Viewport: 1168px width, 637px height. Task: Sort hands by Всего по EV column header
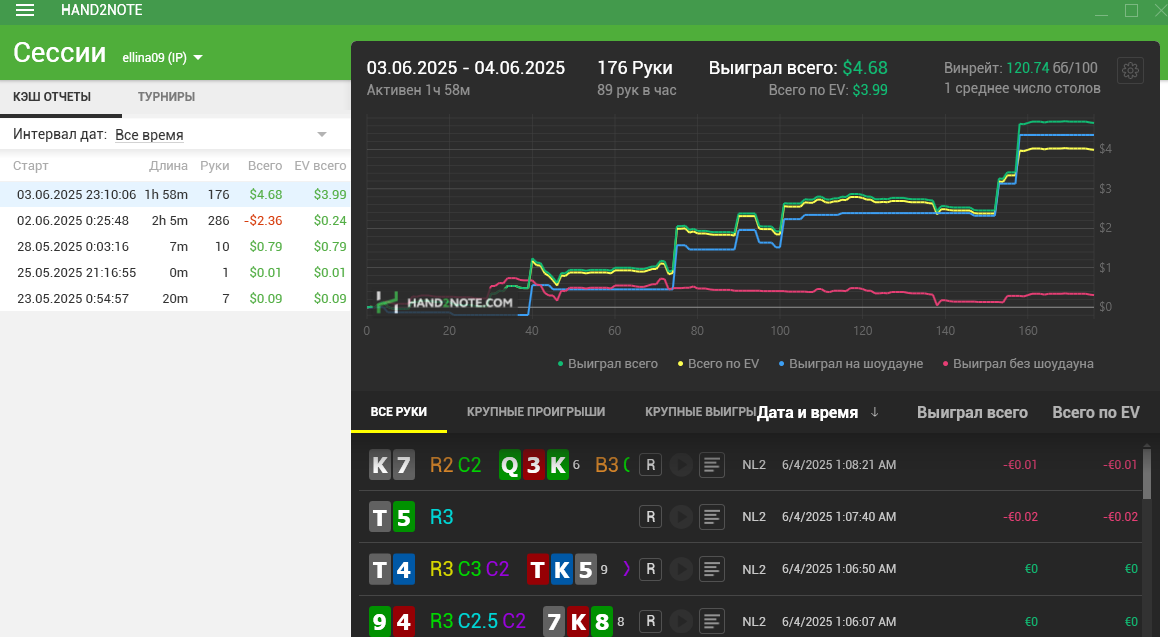point(1096,412)
